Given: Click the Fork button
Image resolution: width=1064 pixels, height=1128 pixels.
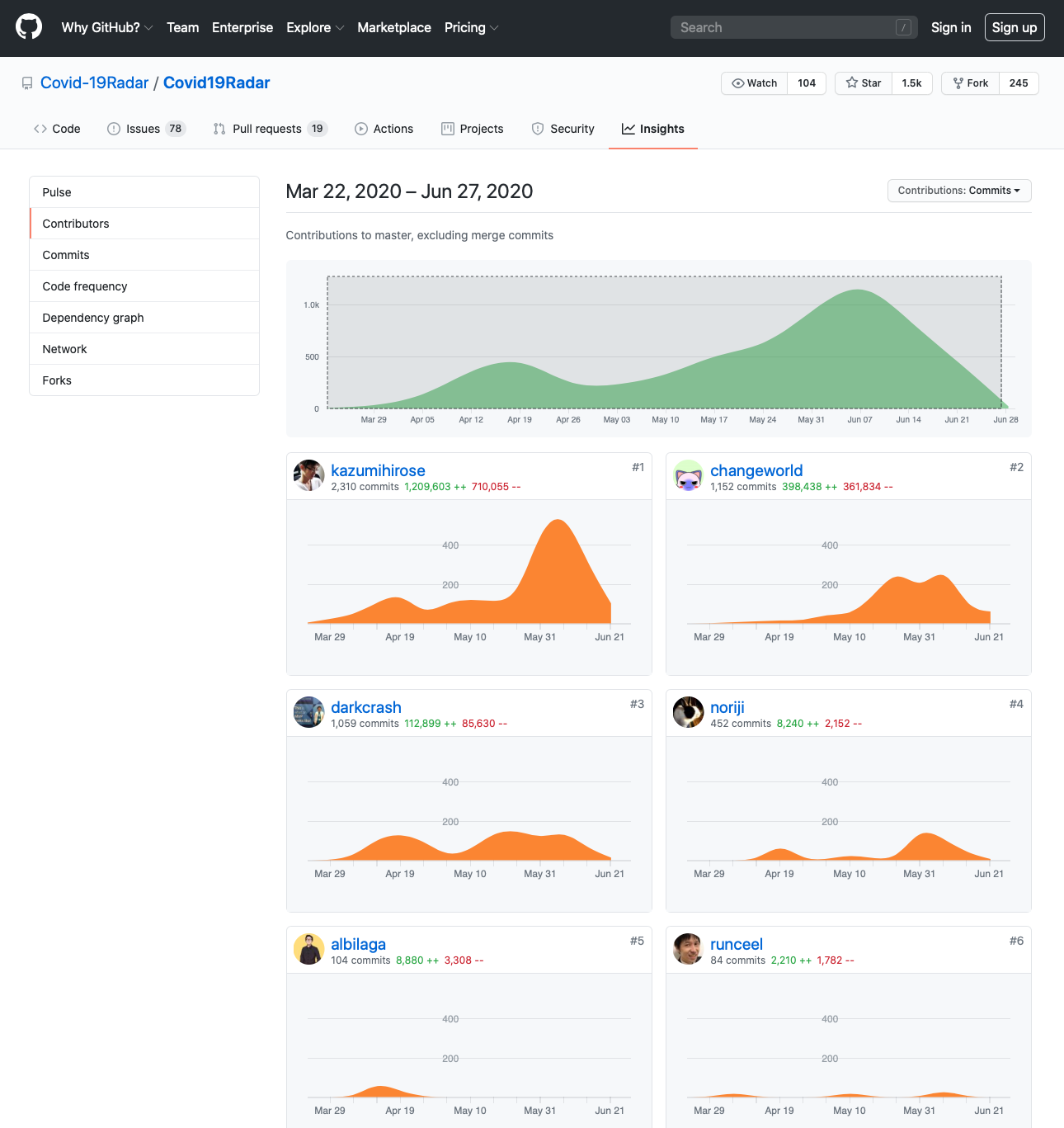Looking at the screenshot, I should click(x=971, y=83).
